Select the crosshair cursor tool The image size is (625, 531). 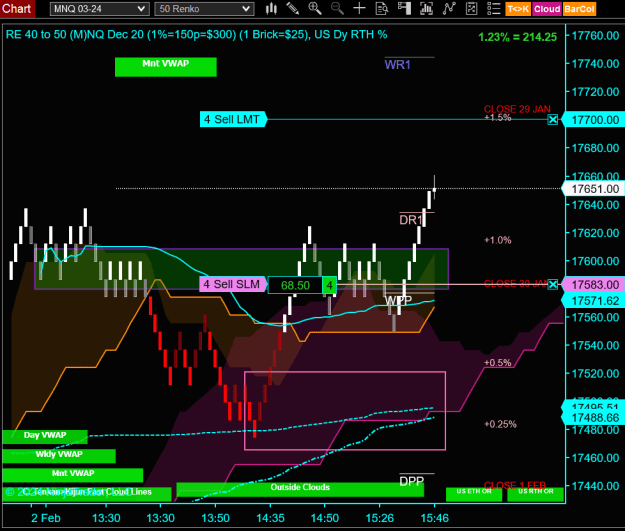coord(359,8)
